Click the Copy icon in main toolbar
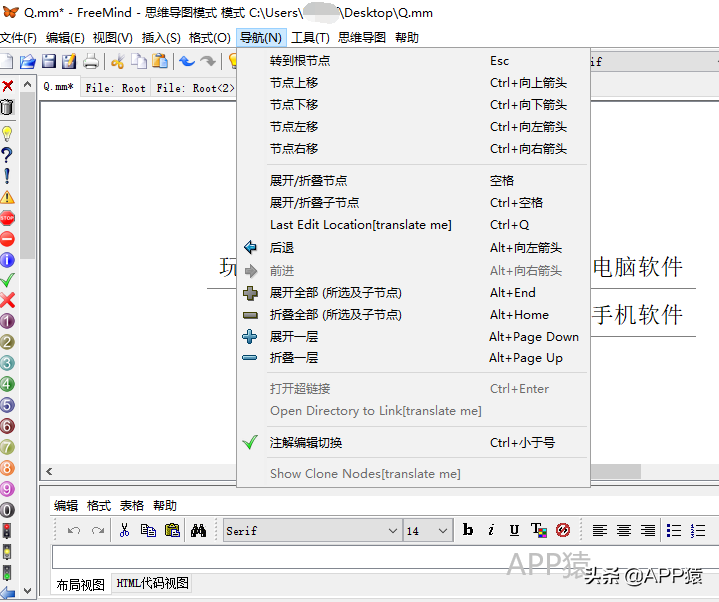Screen dimensions: 719x602 [139, 61]
